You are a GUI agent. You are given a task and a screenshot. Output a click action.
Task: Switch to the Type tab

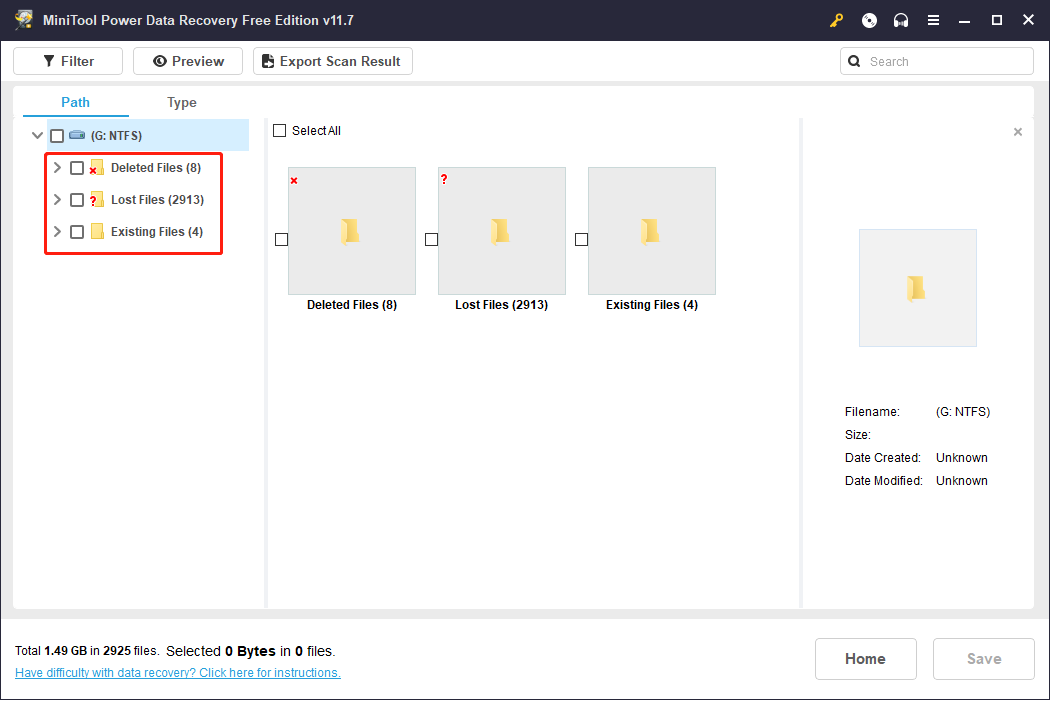(182, 103)
